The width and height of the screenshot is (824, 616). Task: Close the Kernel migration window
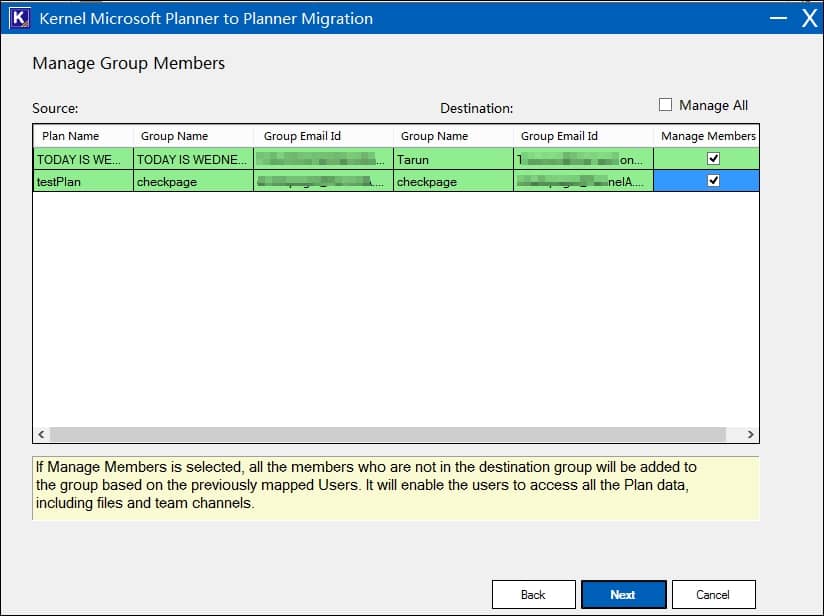coord(810,18)
